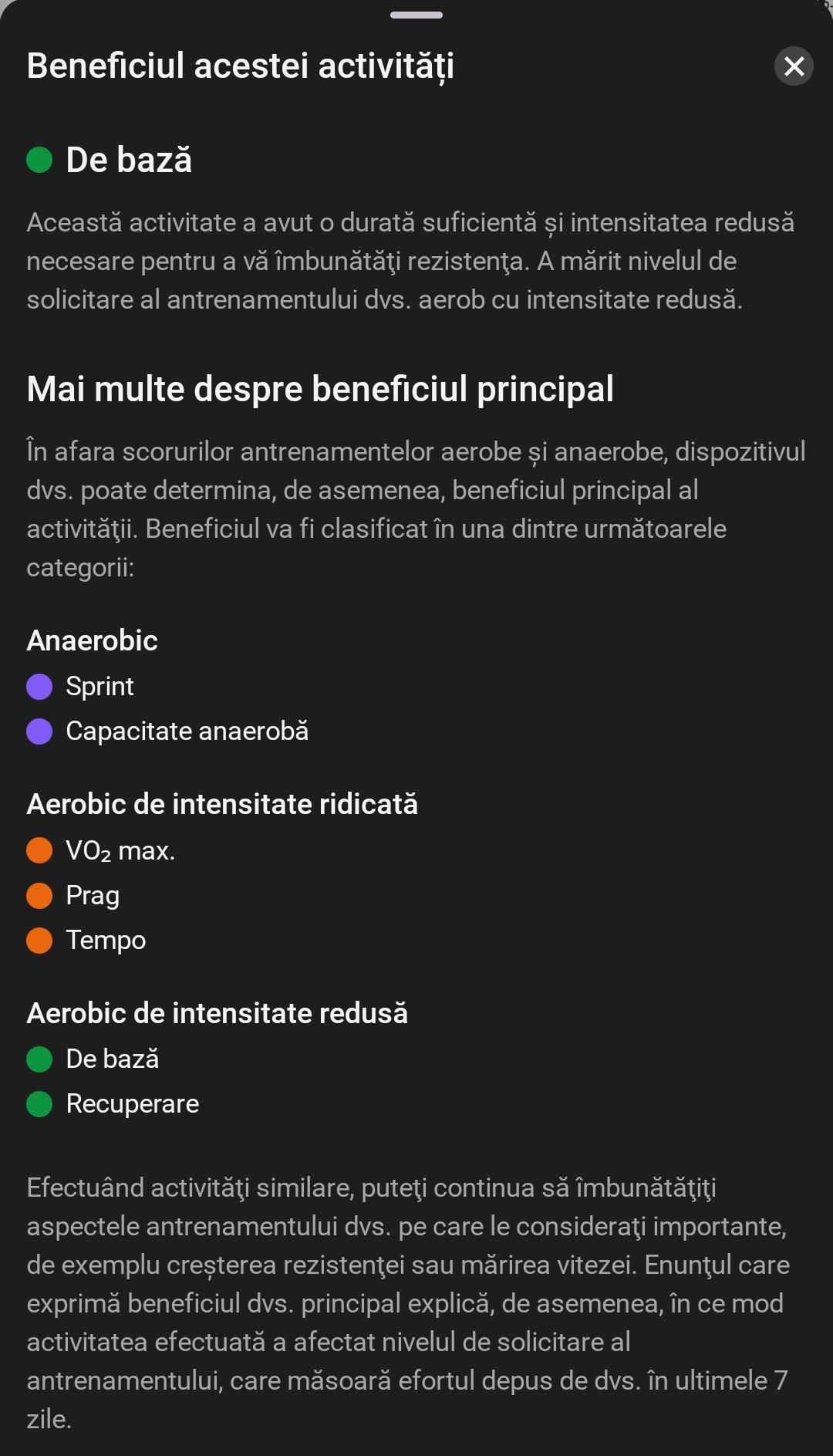Tap the Anaerobic section heading
833x1456 pixels.
92,640
